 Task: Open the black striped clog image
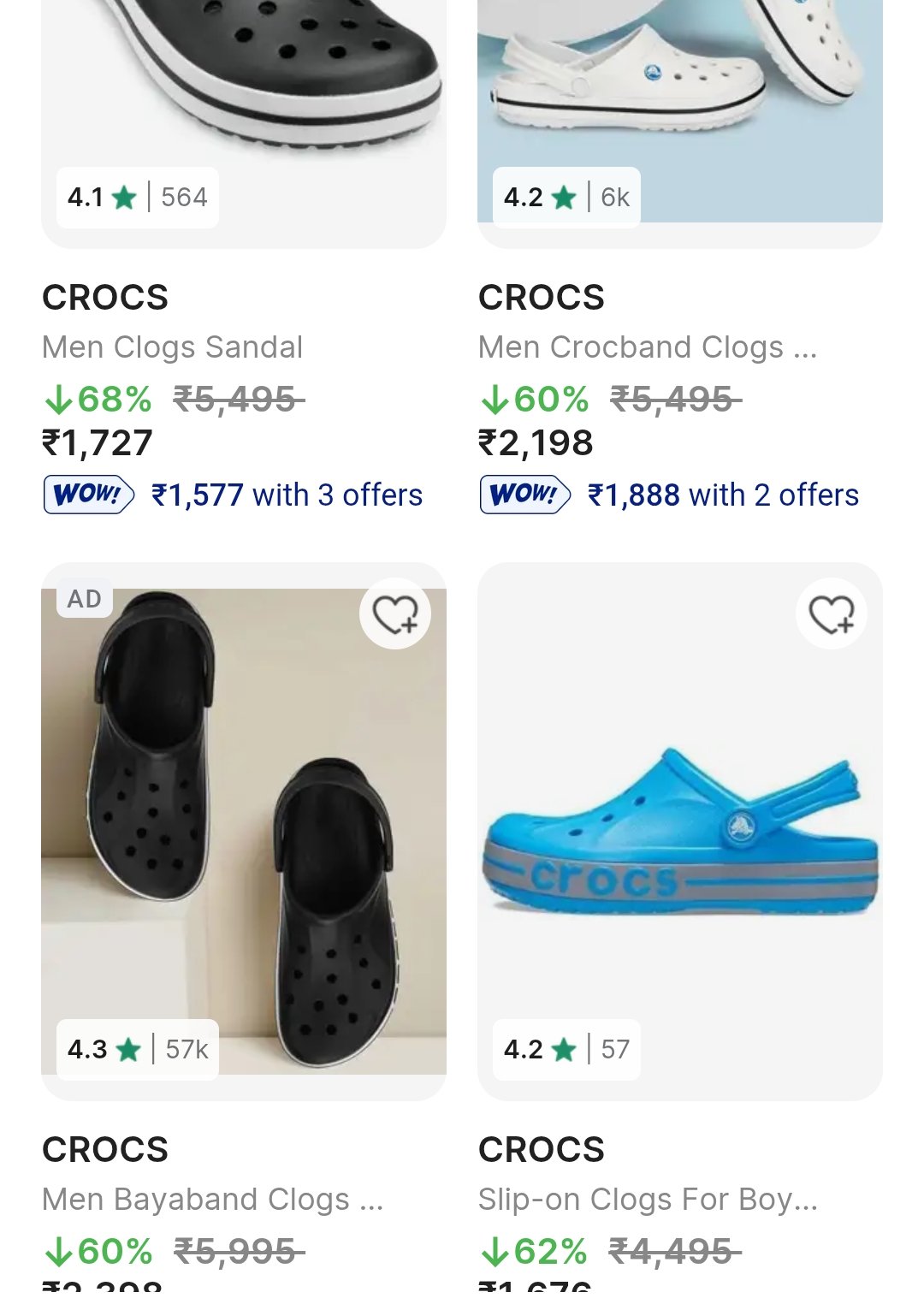coord(244,77)
